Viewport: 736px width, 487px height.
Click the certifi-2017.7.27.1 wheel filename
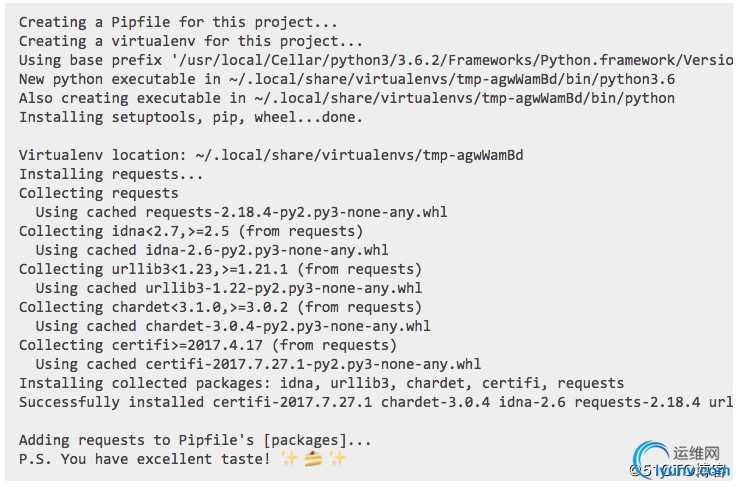pyautogui.click(x=313, y=364)
